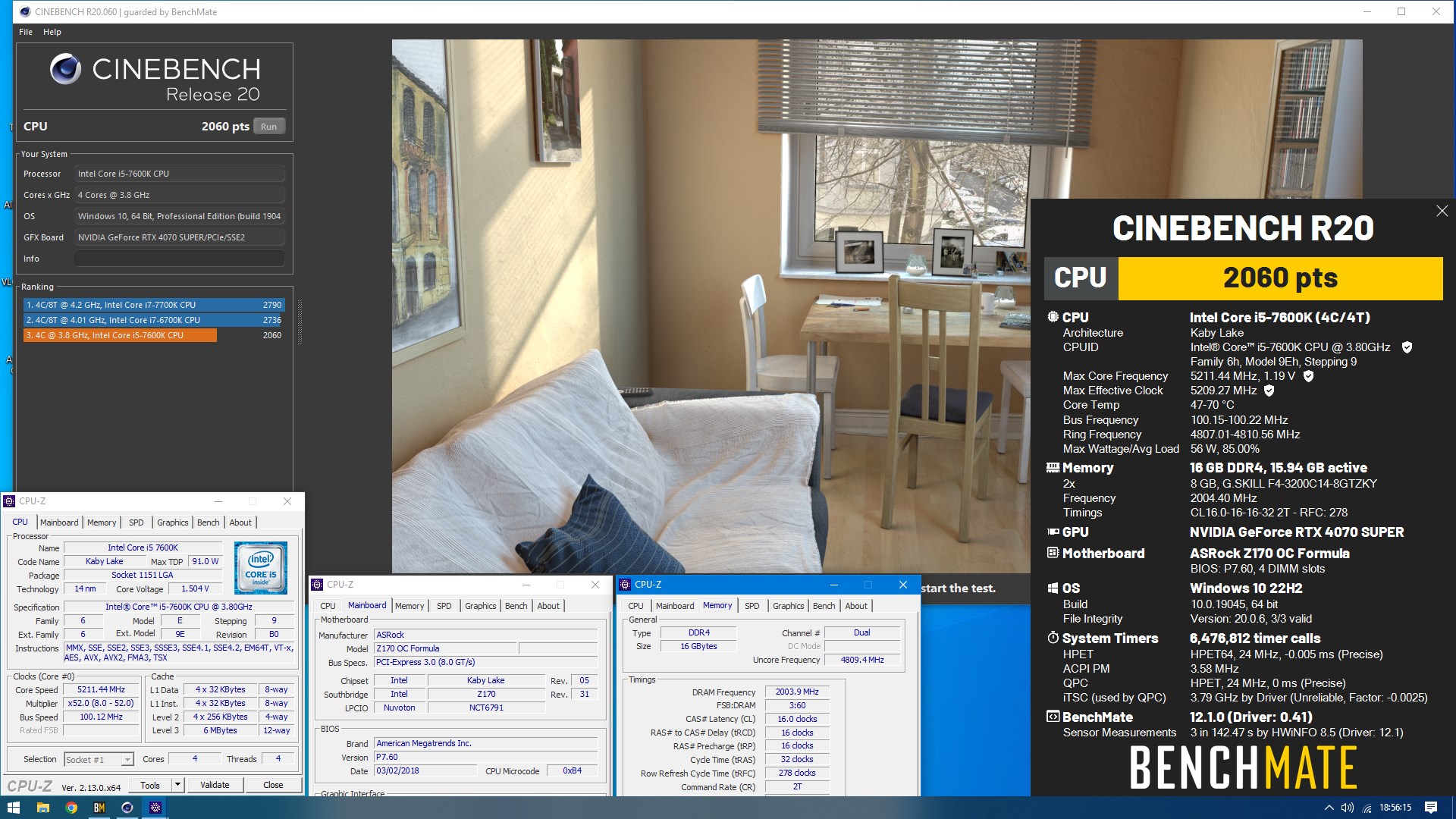Open Bench tab in Mainboard CPU-Z window
This screenshot has width=1456, height=819.
tap(516, 606)
